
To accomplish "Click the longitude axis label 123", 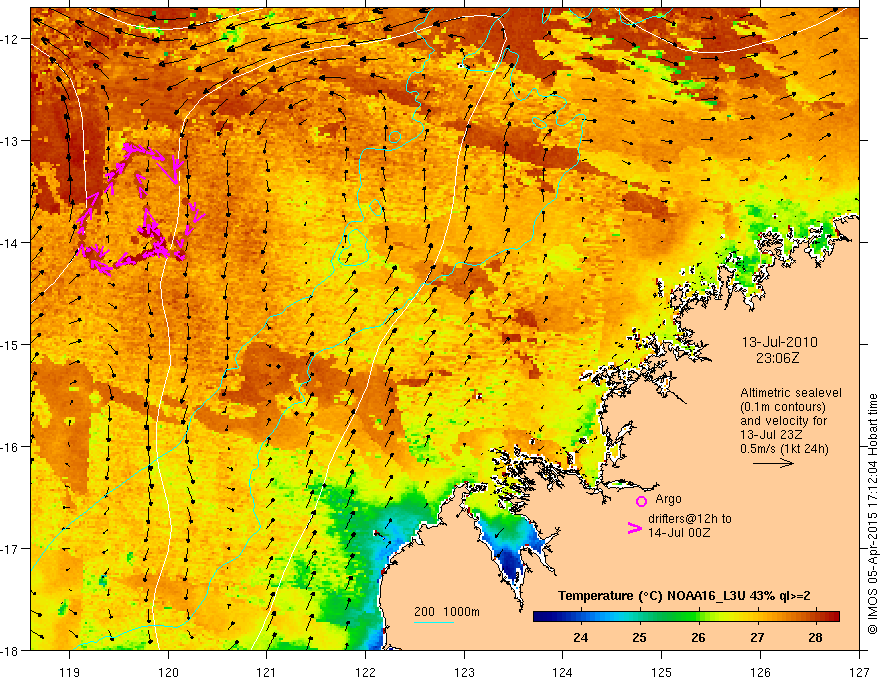I will coord(464,672).
